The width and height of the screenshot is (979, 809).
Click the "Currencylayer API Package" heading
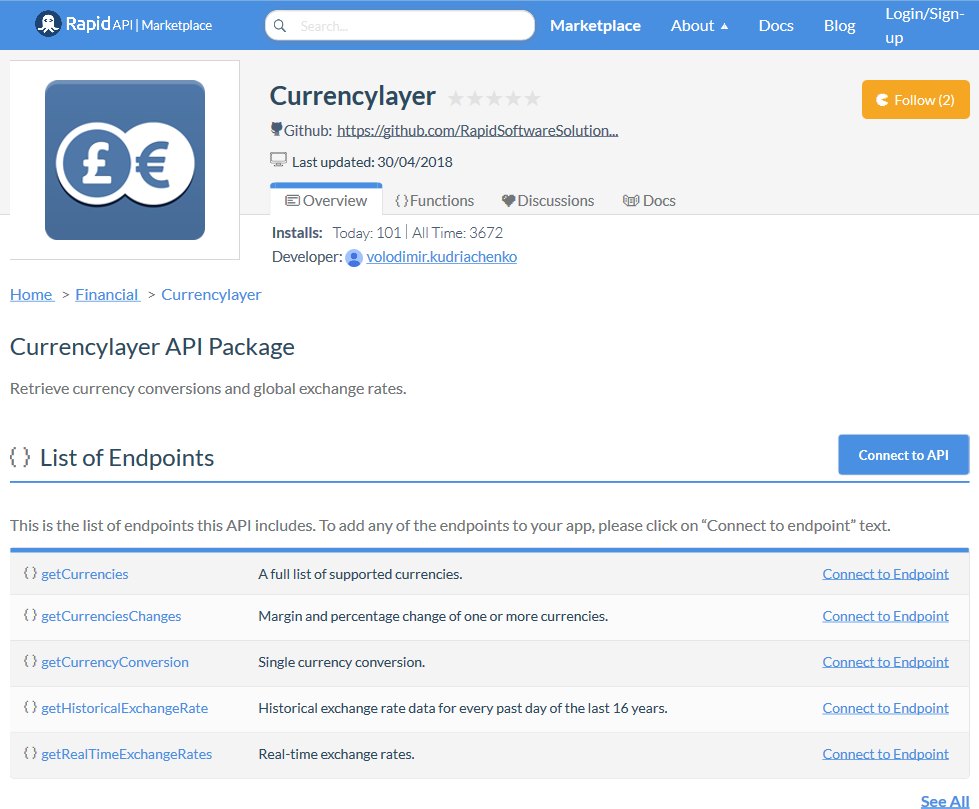point(152,347)
